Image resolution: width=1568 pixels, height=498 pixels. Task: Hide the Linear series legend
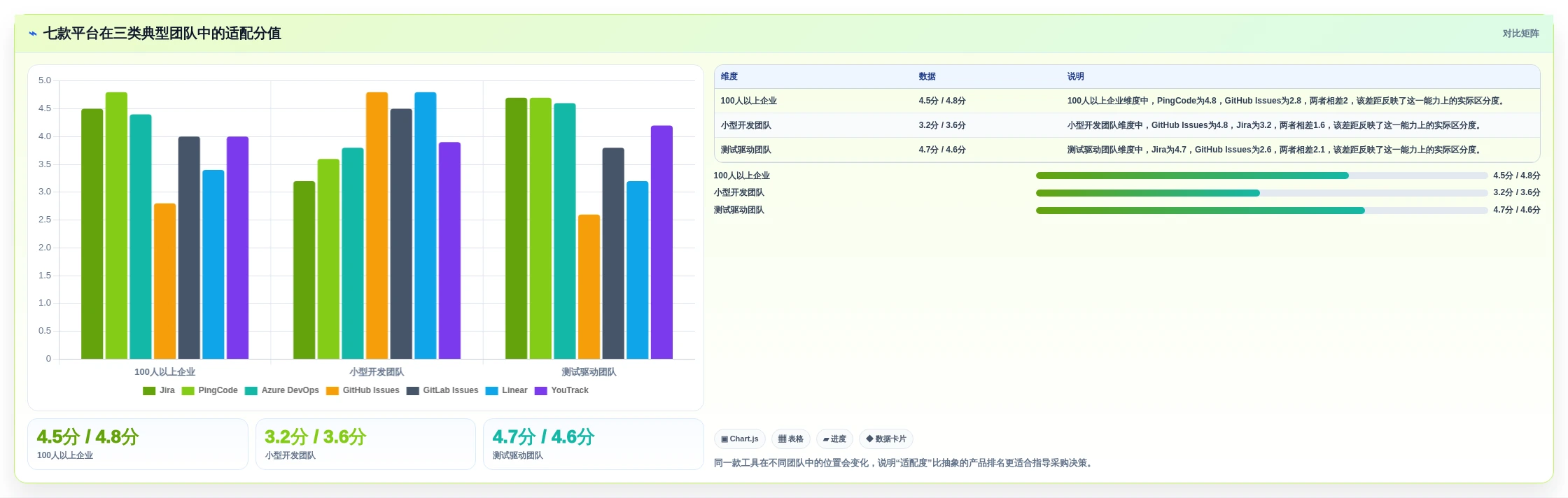coord(507,391)
